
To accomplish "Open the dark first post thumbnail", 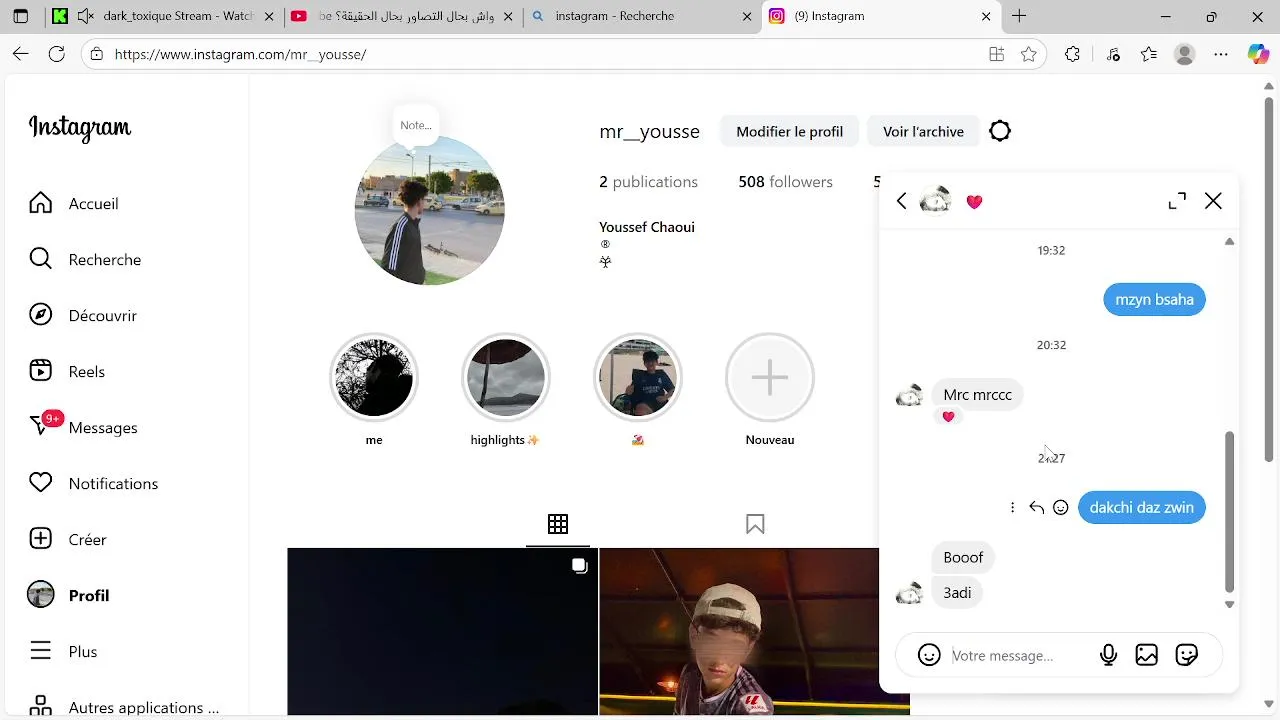I will click(442, 632).
